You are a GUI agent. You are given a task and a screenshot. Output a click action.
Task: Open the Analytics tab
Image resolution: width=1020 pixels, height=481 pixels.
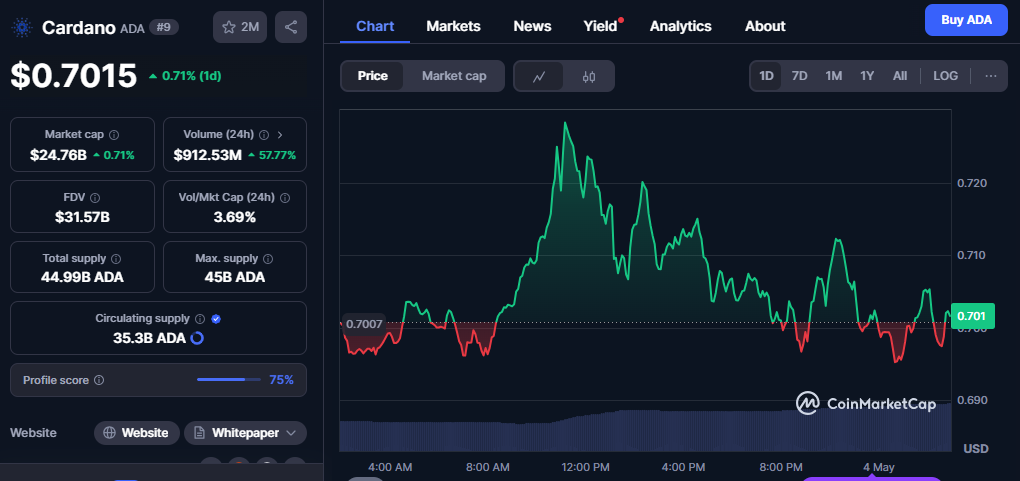680,27
